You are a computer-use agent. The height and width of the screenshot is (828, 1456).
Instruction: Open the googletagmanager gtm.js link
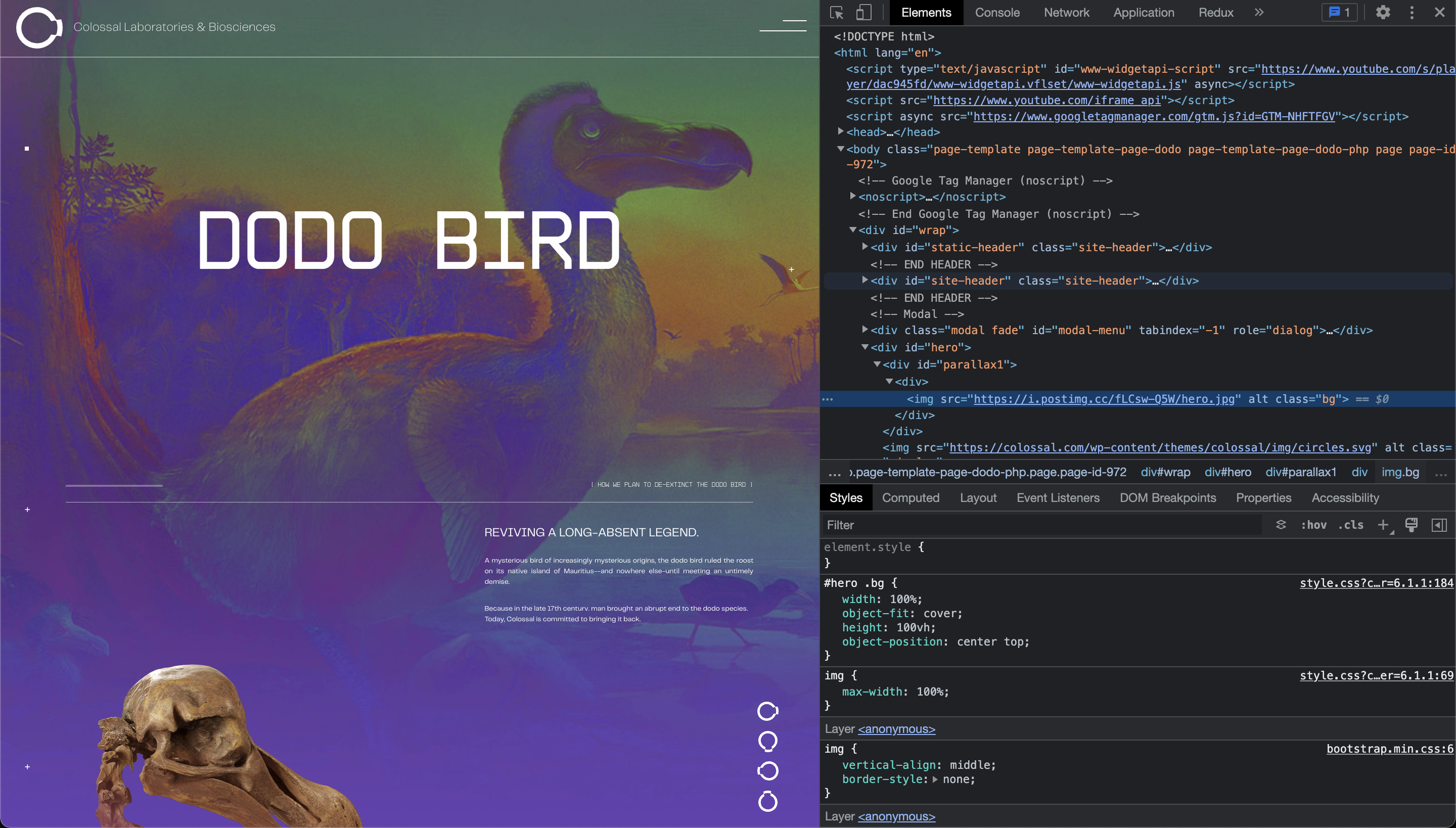click(x=1154, y=116)
